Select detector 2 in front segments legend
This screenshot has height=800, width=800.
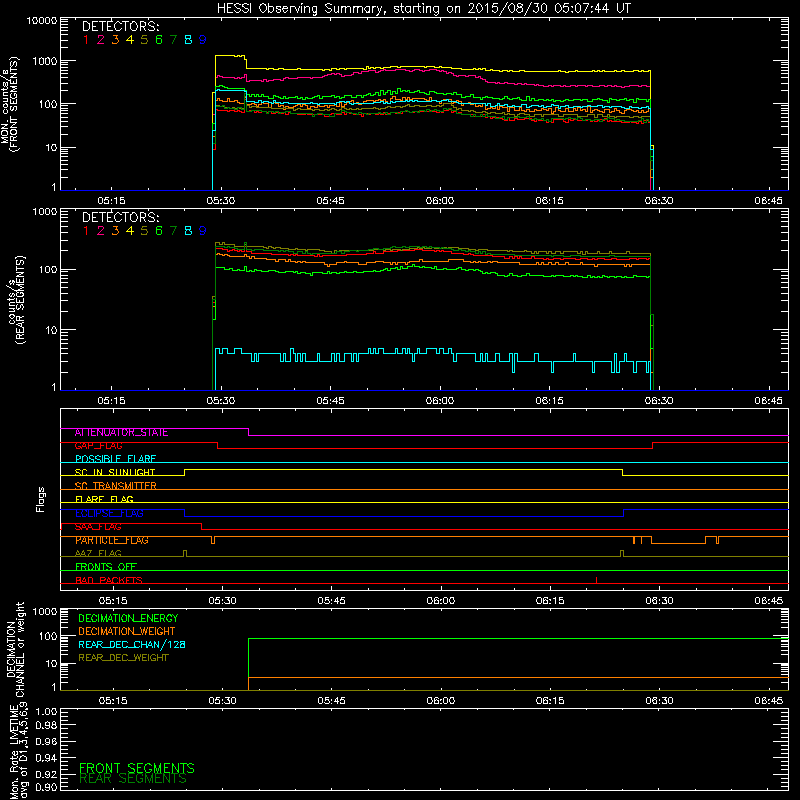[x=101, y=40]
